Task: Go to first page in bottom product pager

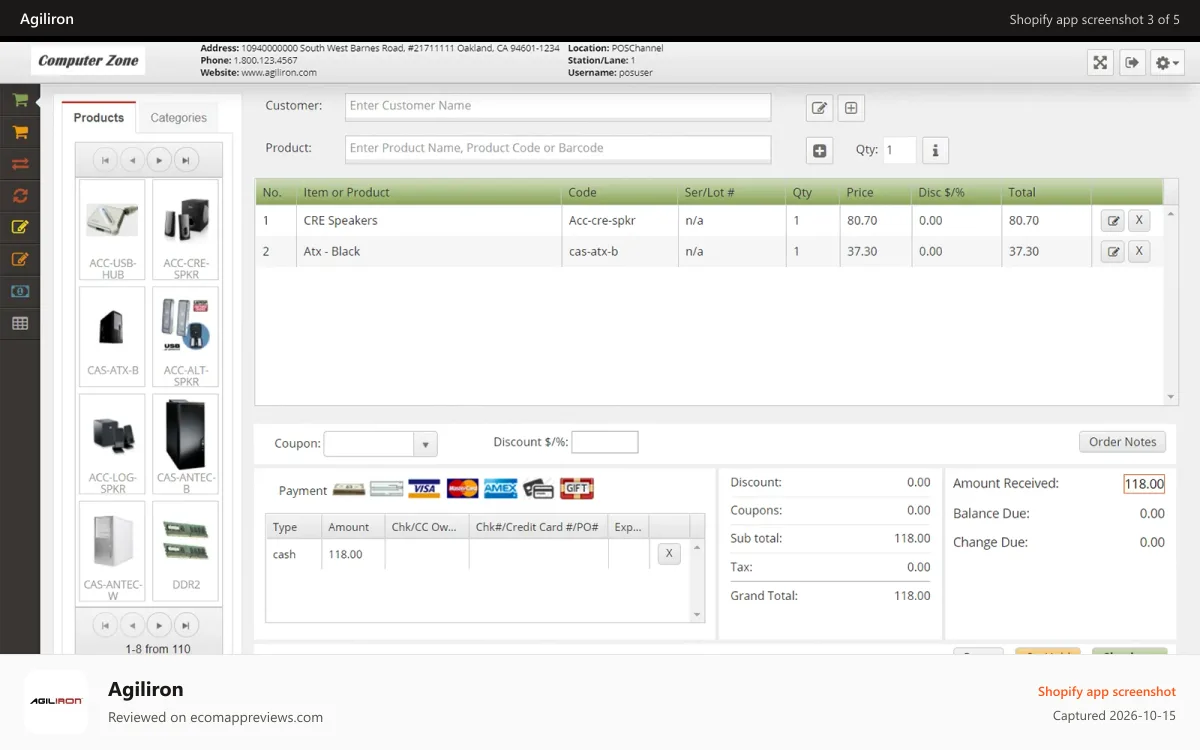Action: [x=105, y=625]
